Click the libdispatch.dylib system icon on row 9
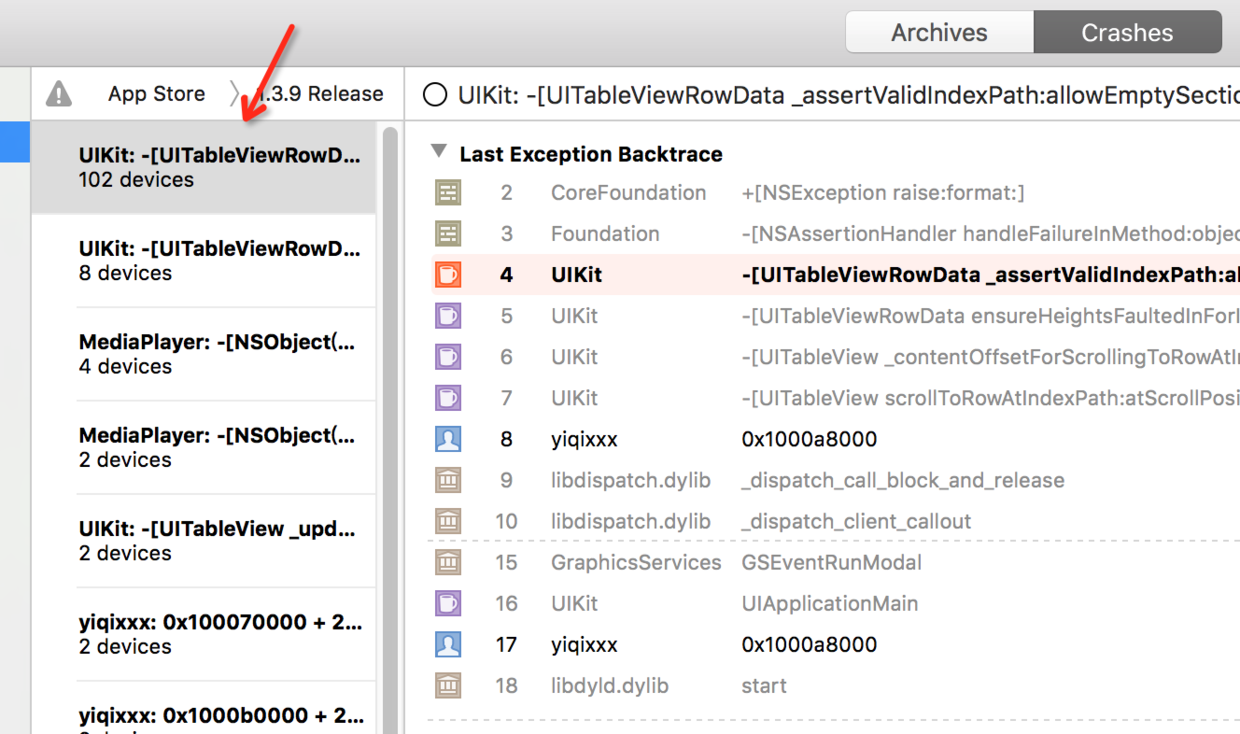This screenshot has width=1240, height=734. click(447, 479)
